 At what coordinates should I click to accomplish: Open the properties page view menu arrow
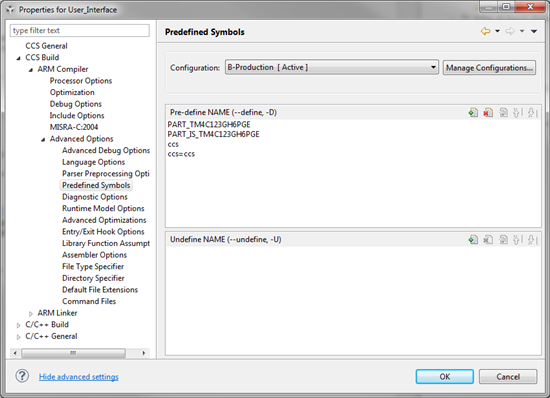tap(534, 31)
